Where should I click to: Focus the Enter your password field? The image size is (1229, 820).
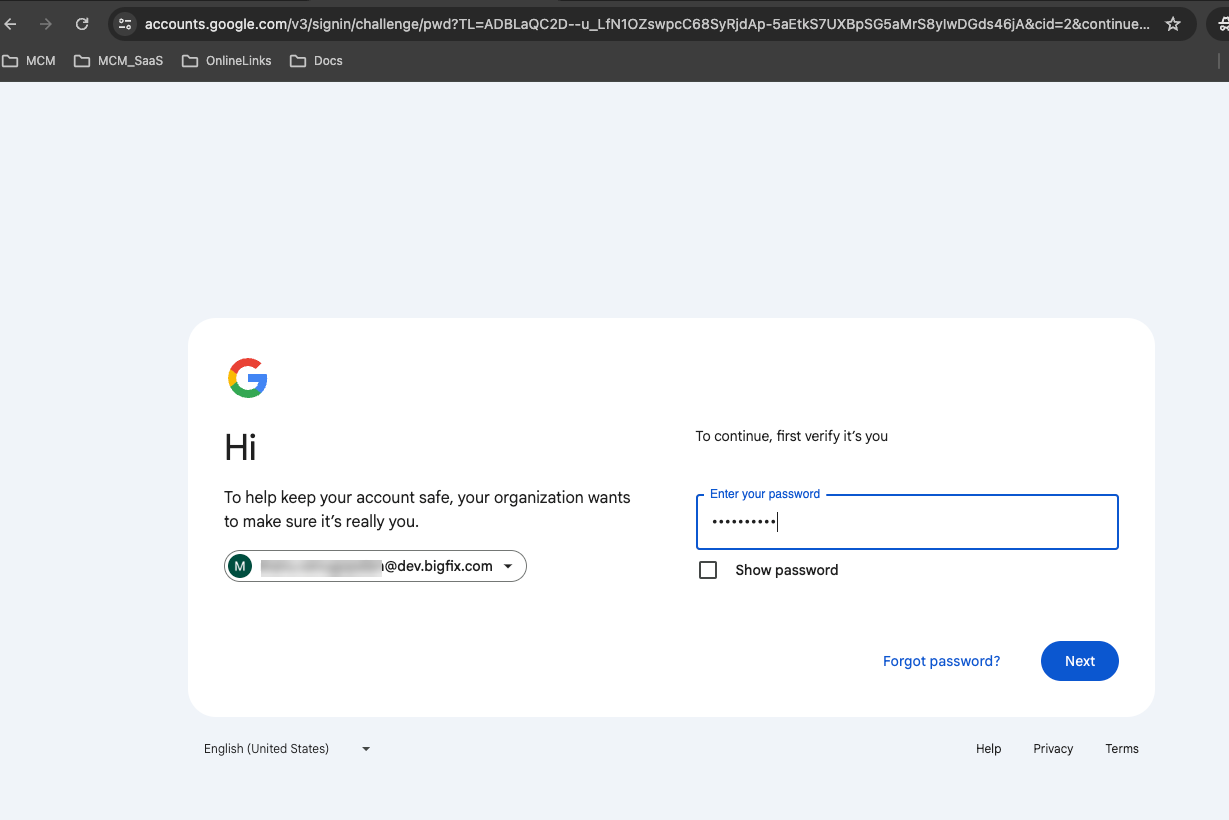point(906,522)
